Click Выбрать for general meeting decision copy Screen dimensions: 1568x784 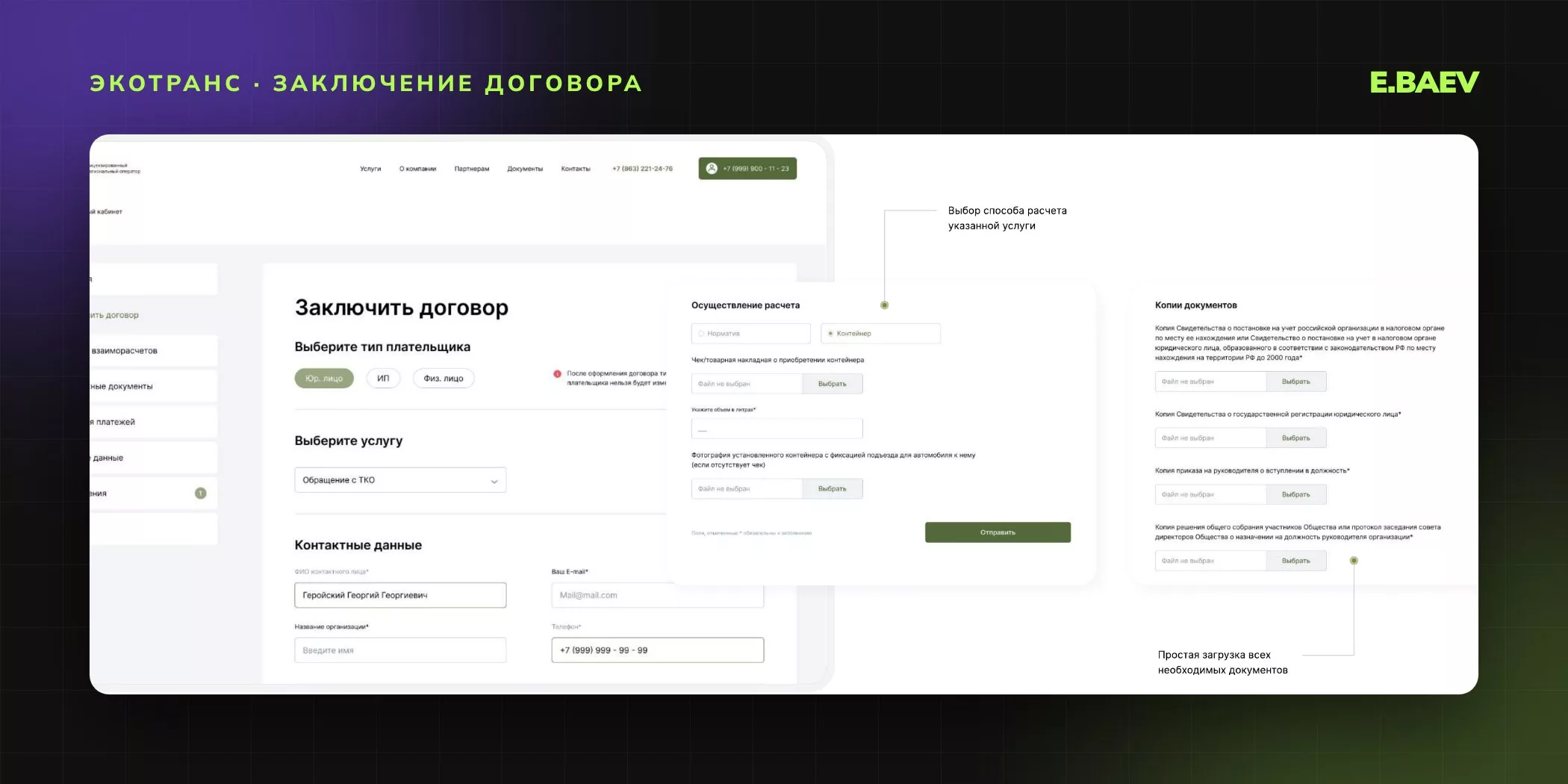pos(1296,561)
